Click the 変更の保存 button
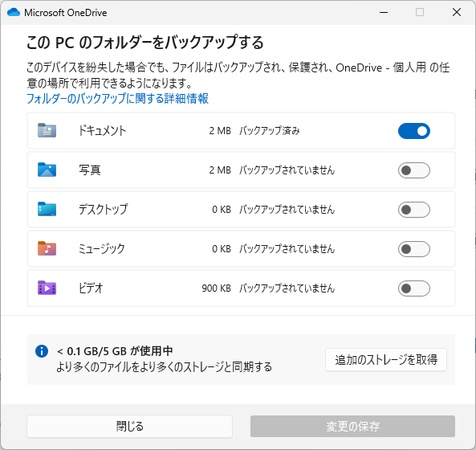Viewport: 476px width, 450px height. [353, 426]
